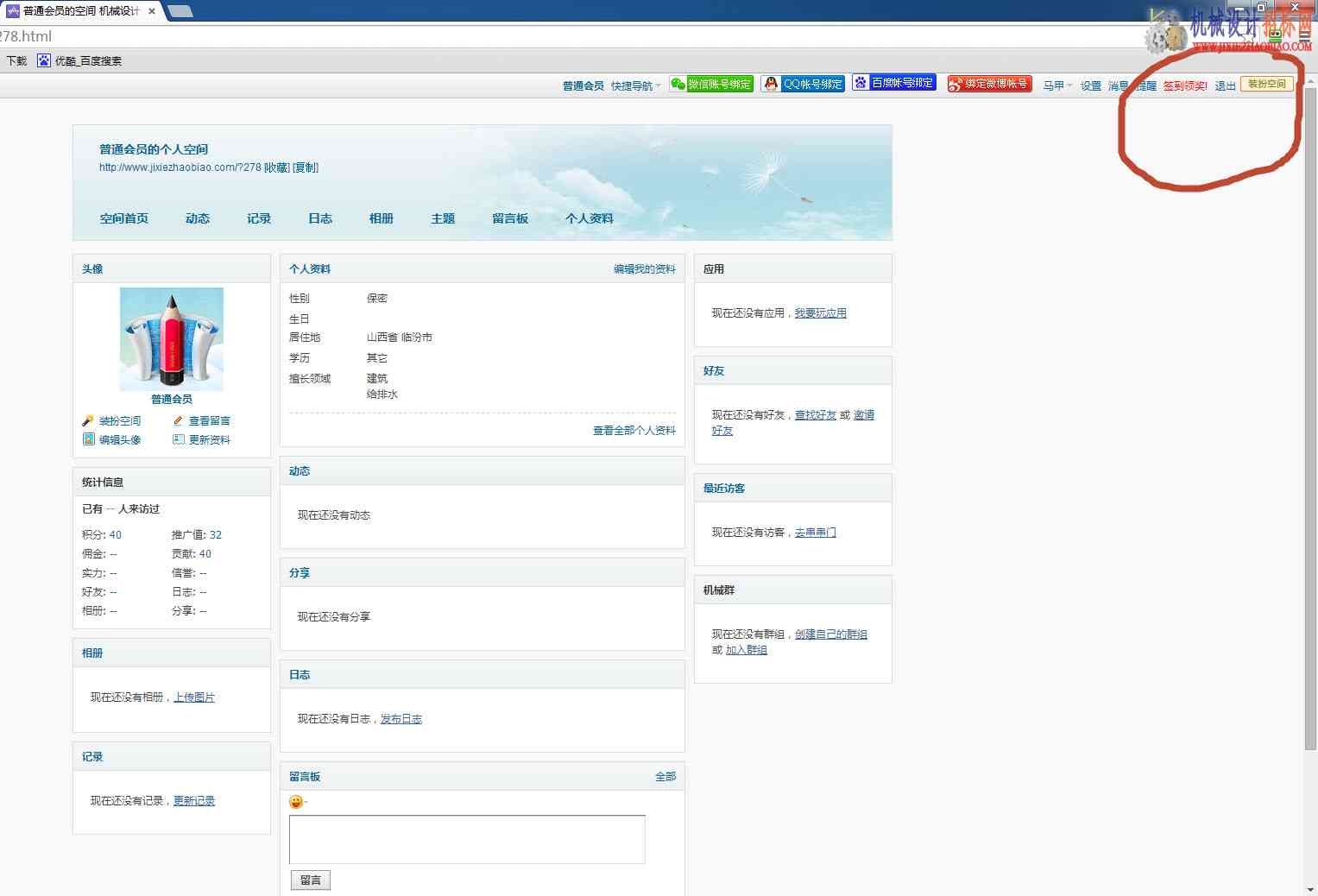Close the browser tab 普通会员的空间
The width and height of the screenshot is (1318, 896).
click(x=152, y=11)
